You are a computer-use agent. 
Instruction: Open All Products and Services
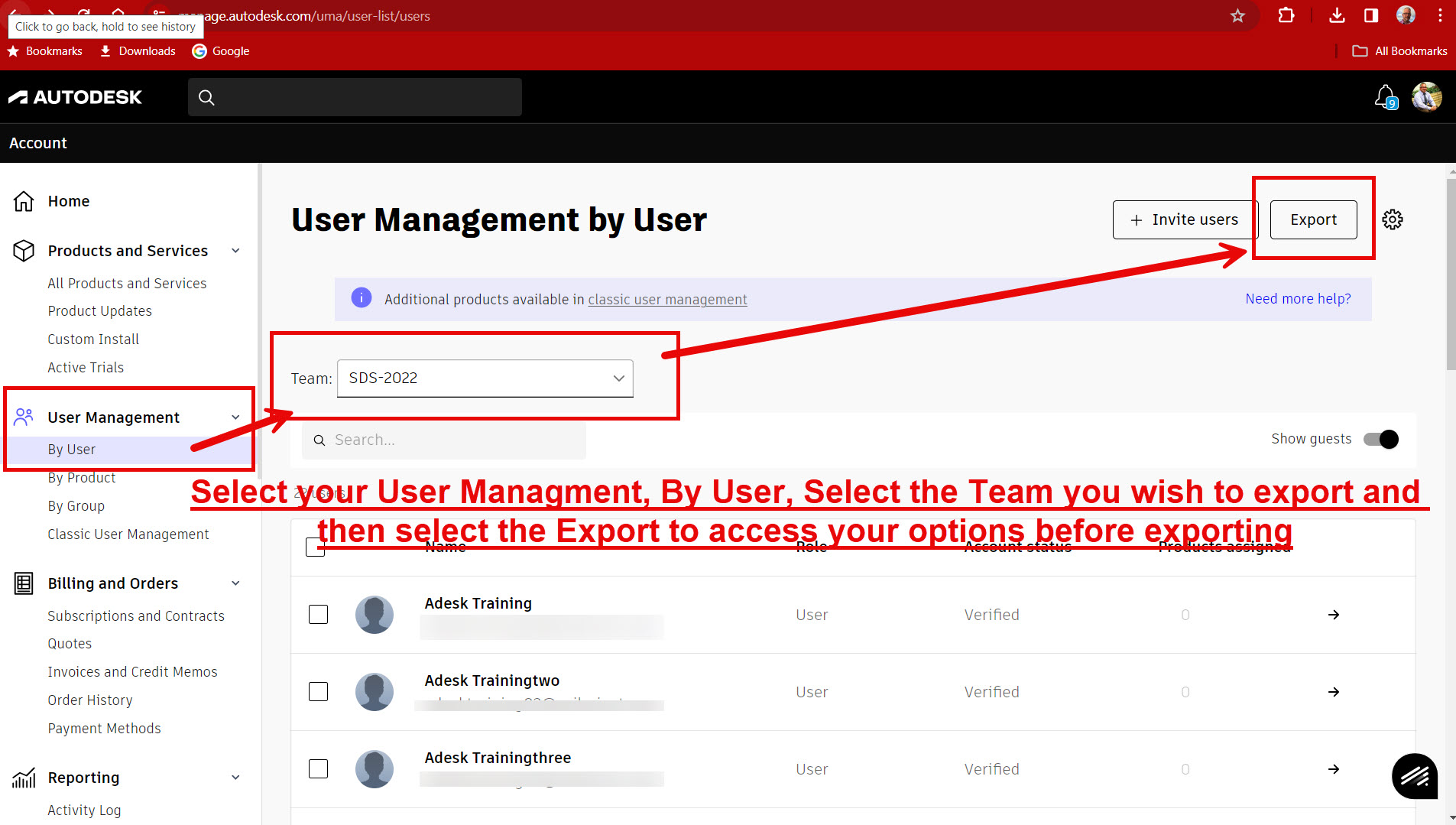pos(127,284)
